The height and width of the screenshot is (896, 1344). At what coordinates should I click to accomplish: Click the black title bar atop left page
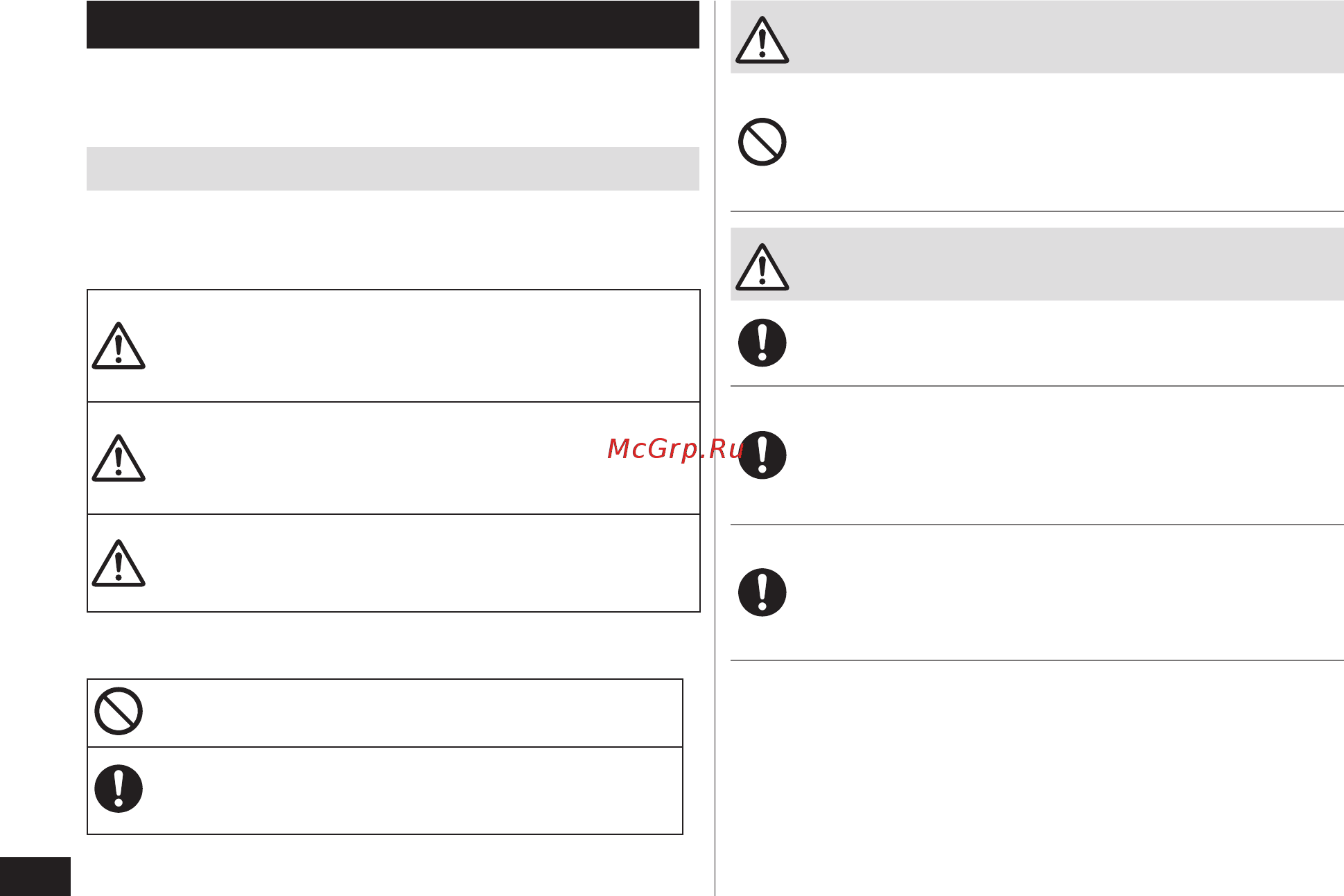coord(392,24)
